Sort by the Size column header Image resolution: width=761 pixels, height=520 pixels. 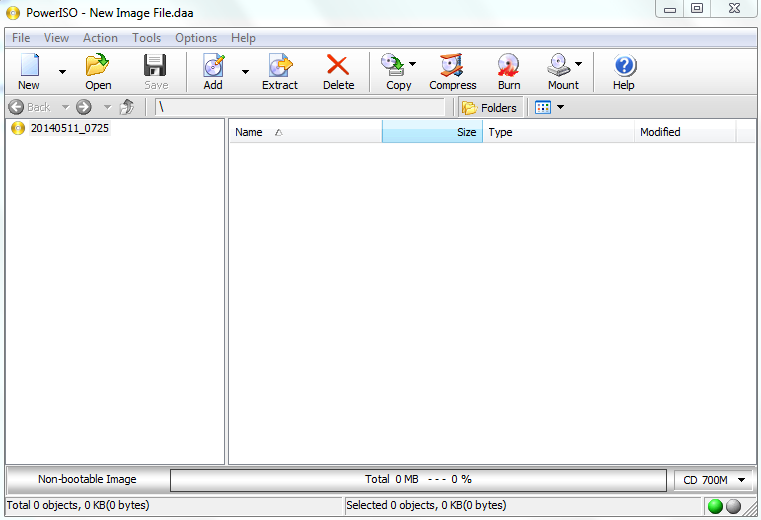click(x=432, y=132)
